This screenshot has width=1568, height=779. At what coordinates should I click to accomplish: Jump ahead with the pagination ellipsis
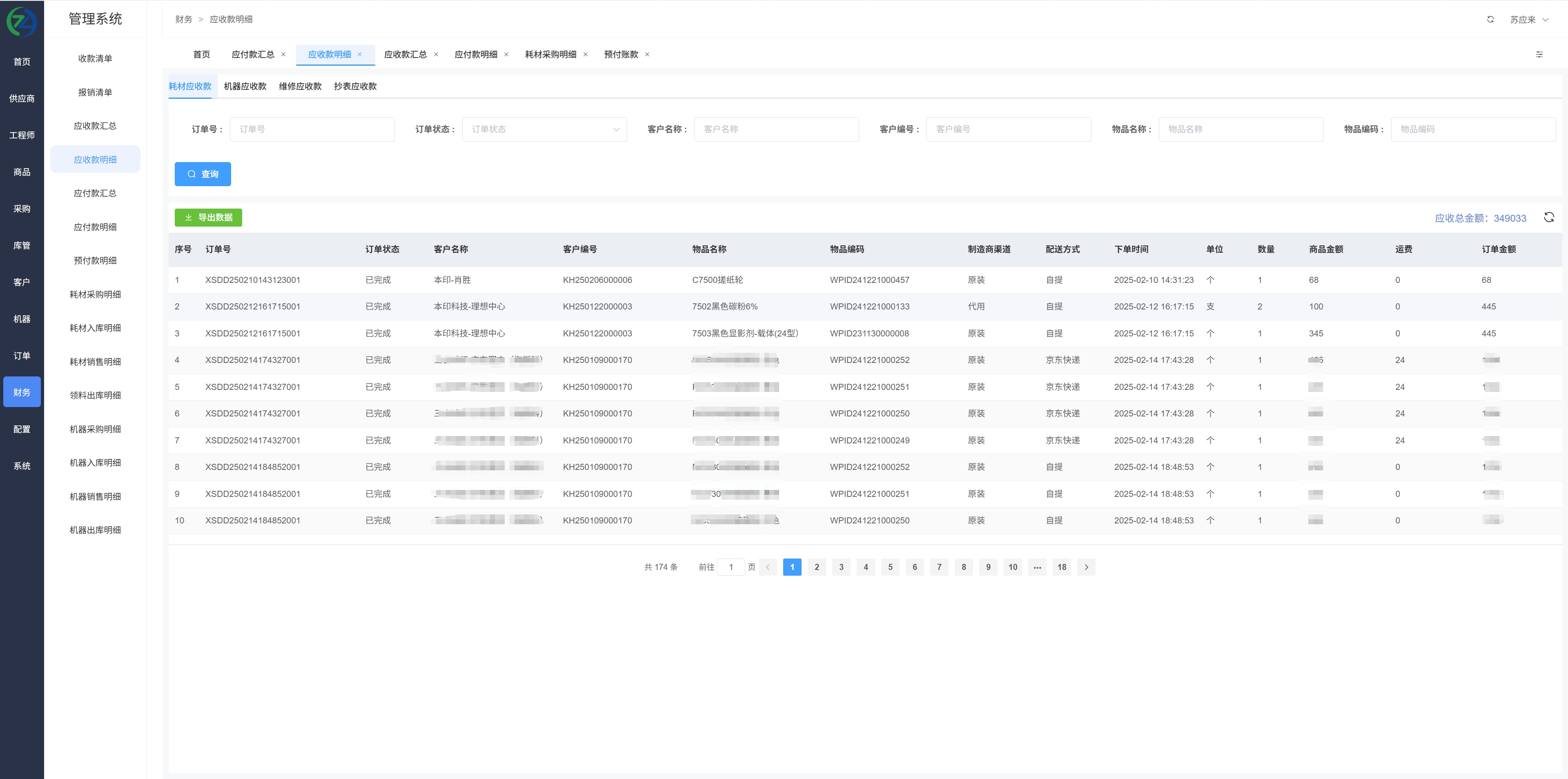[1037, 567]
